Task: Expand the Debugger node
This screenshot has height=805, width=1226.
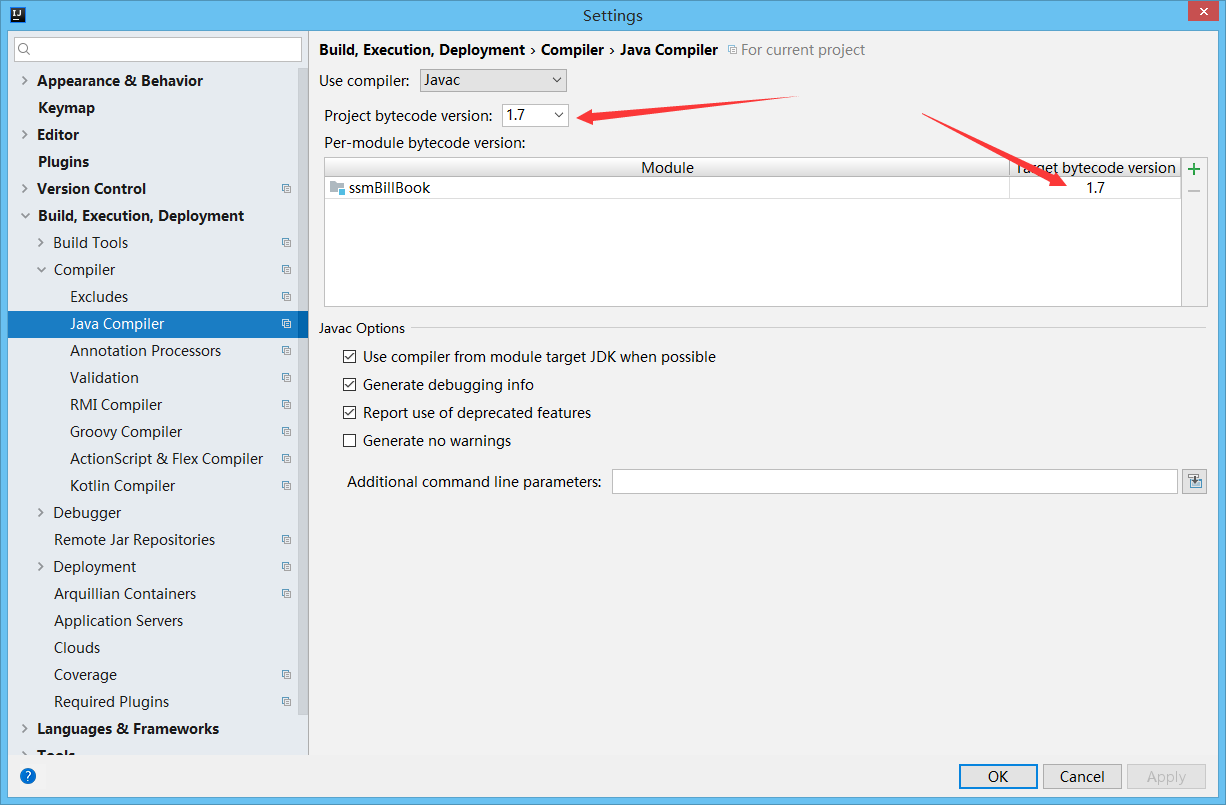Action: click(x=41, y=513)
